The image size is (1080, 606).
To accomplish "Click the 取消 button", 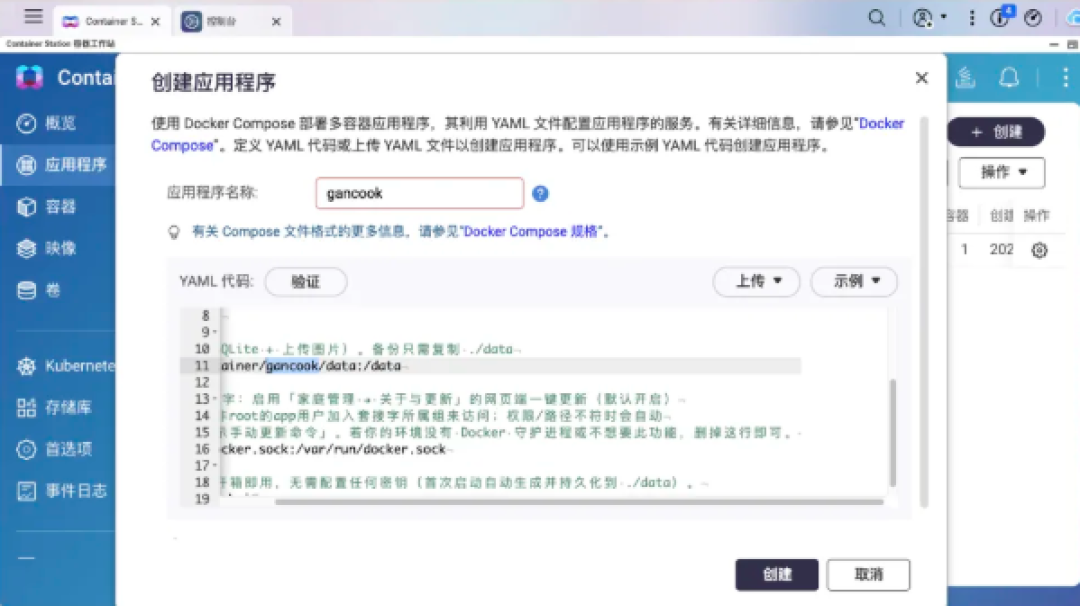I will click(869, 574).
